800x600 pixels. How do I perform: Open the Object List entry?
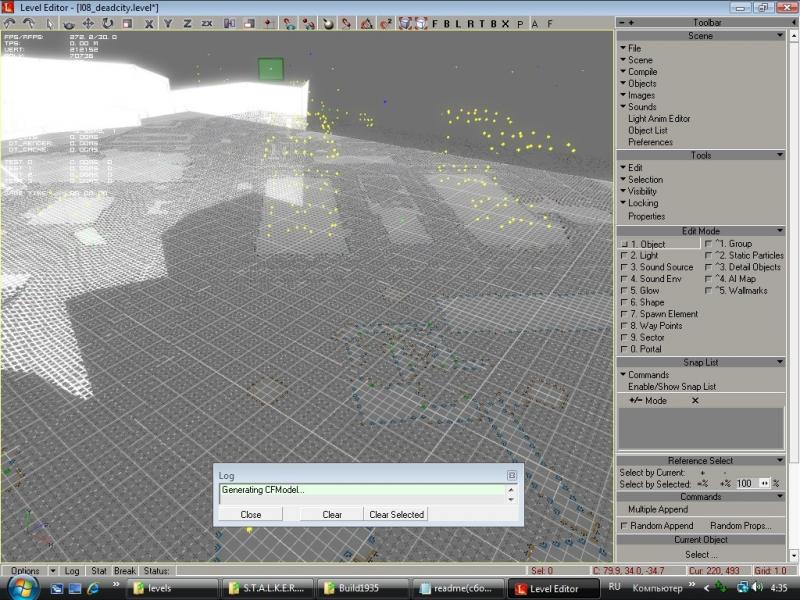[x=647, y=130]
